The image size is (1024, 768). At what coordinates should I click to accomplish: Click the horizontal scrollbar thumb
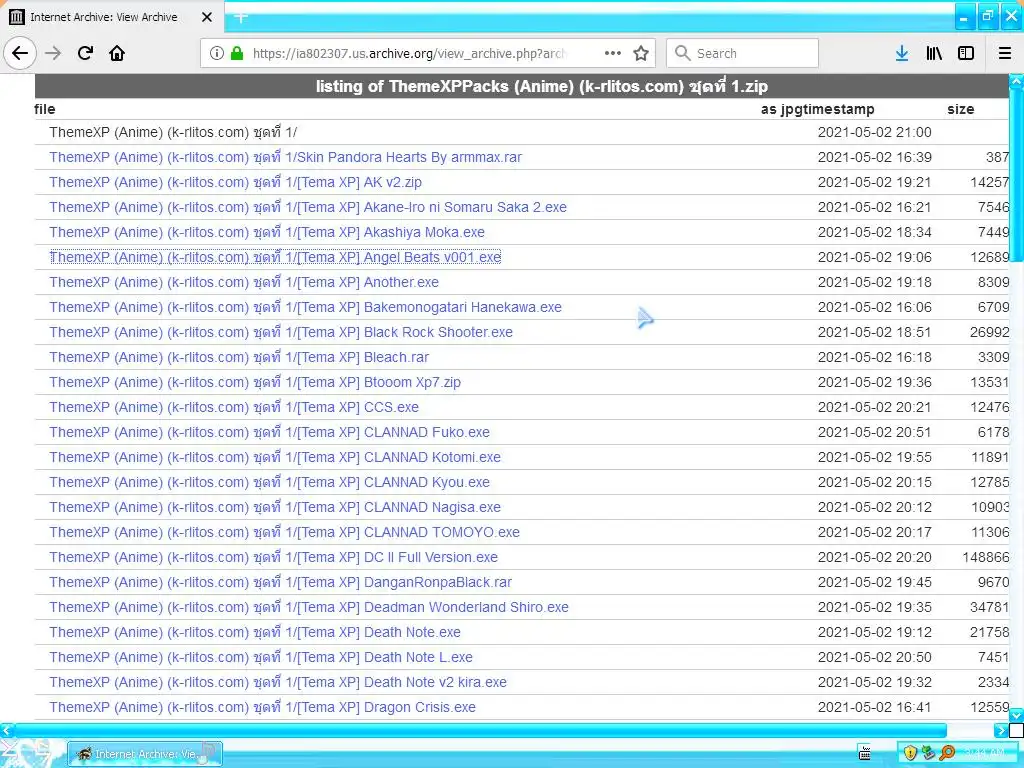(x=479, y=729)
